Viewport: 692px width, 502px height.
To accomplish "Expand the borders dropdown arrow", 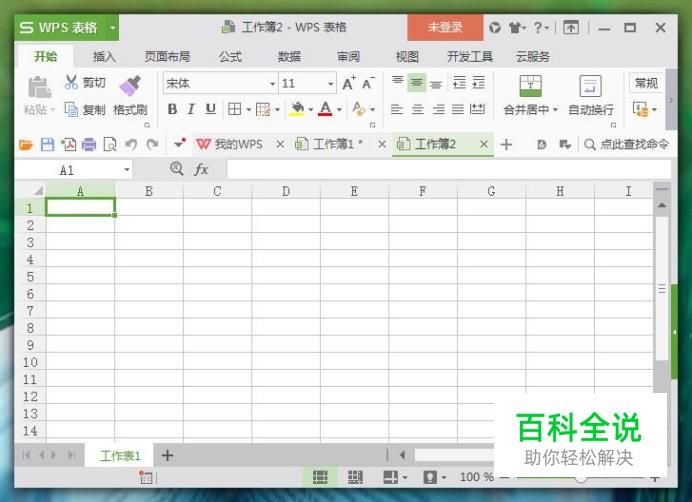I will [x=248, y=109].
